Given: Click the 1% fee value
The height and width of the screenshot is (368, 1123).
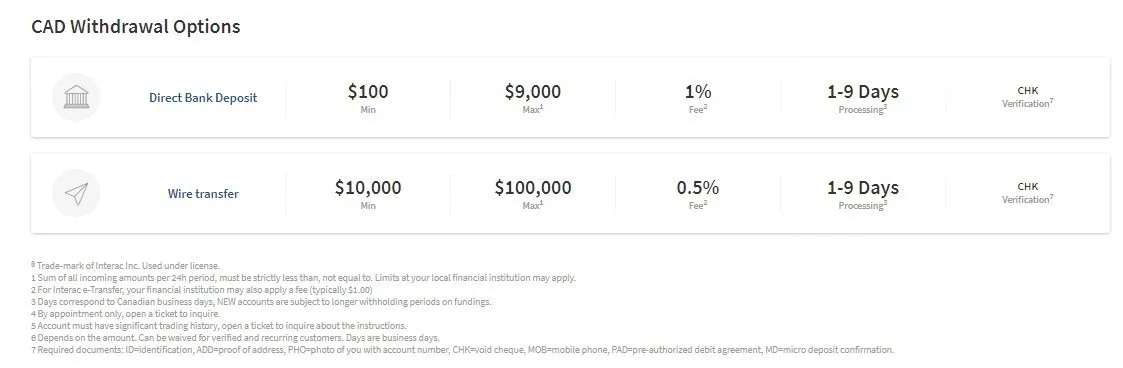Looking at the screenshot, I should point(698,92).
